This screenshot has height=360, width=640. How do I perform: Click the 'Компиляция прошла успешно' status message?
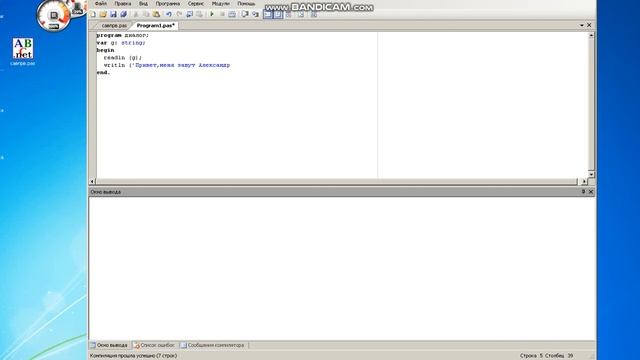[133, 356]
